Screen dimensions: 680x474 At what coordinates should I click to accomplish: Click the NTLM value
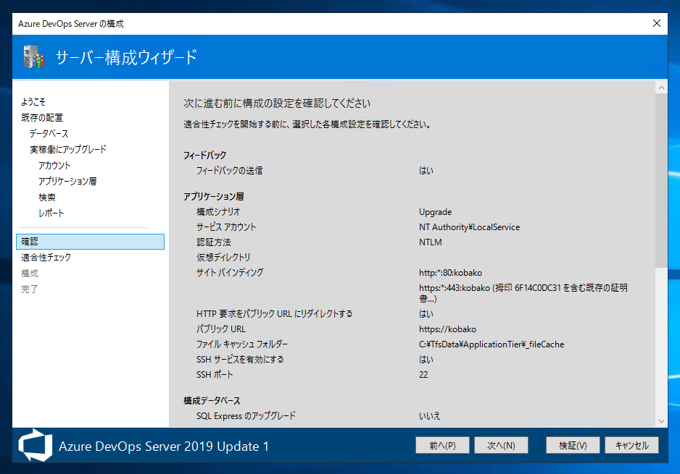pyautogui.click(x=430, y=242)
